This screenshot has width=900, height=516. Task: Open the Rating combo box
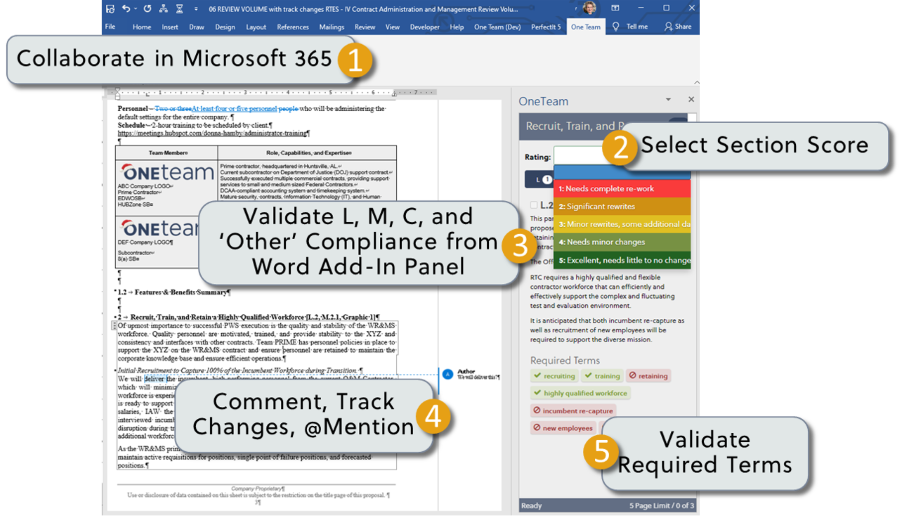pos(580,156)
